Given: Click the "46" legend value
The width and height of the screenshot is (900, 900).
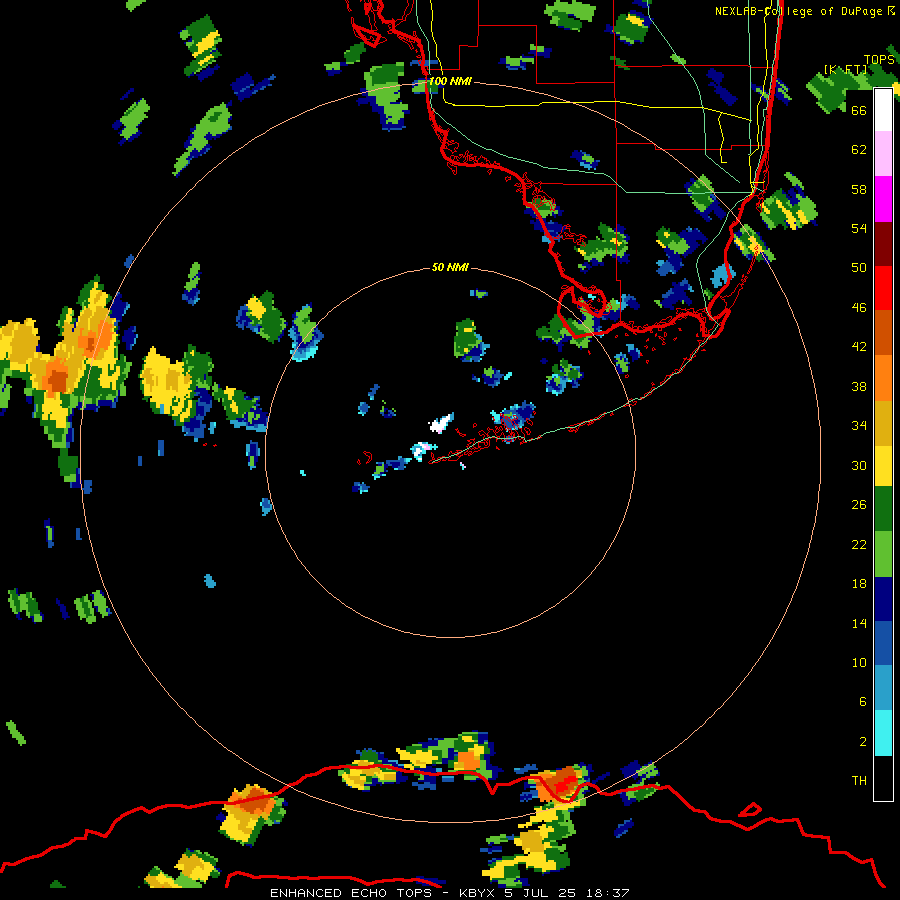Looking at the screenshot, I should pos(859,308).
